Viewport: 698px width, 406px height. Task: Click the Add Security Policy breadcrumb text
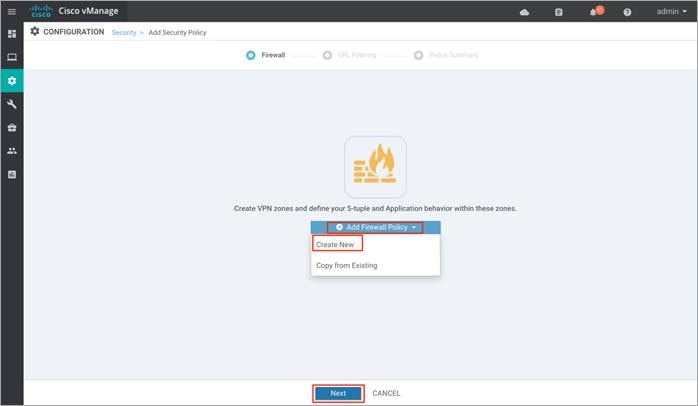[x=177, y=32]
